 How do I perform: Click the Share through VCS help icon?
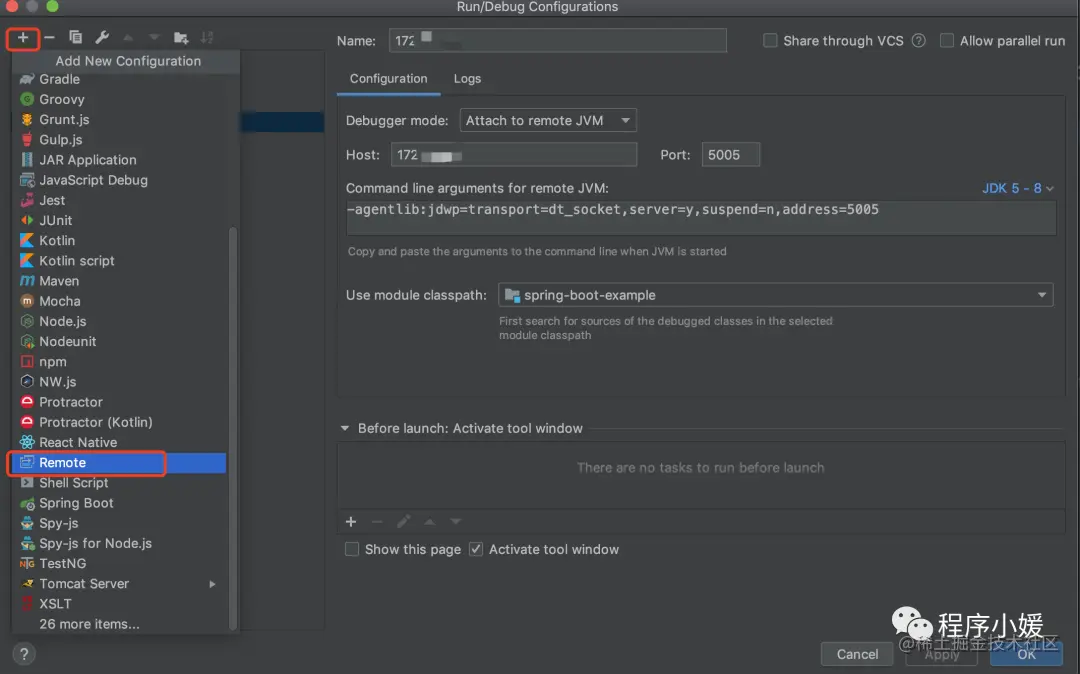(x=918, y=41)
